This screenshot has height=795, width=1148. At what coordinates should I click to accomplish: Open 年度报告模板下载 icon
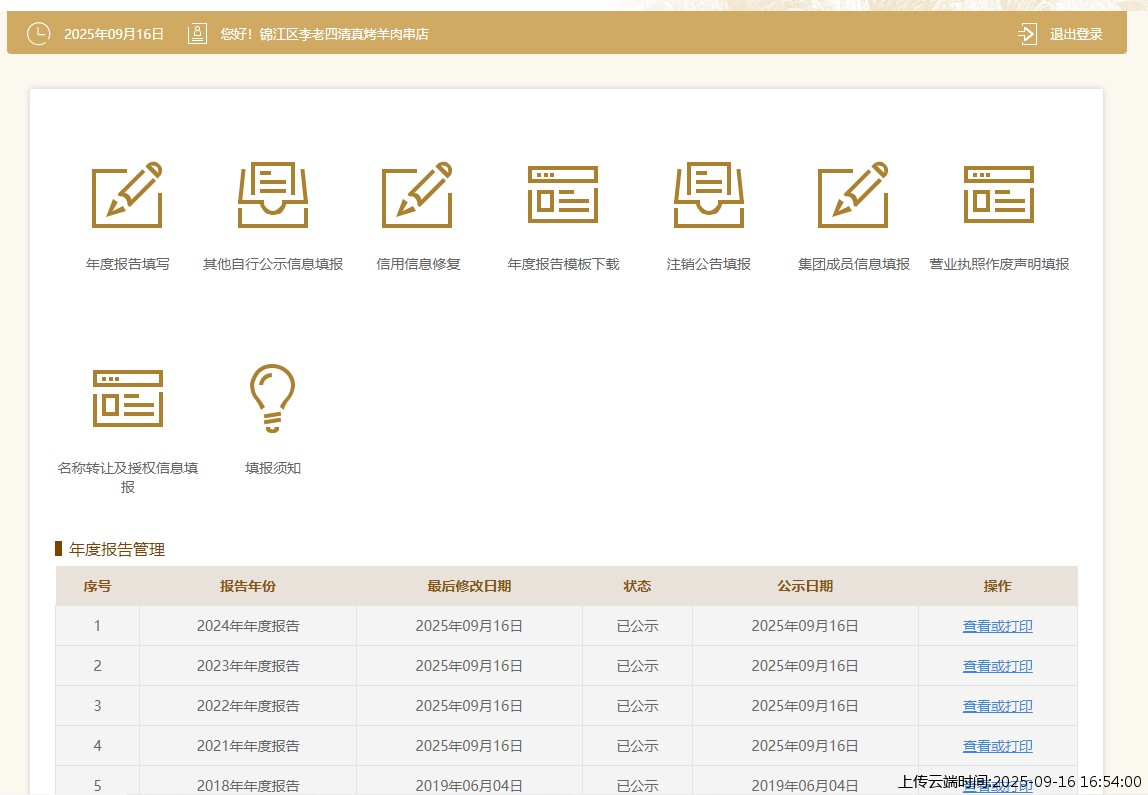(563, 195)
